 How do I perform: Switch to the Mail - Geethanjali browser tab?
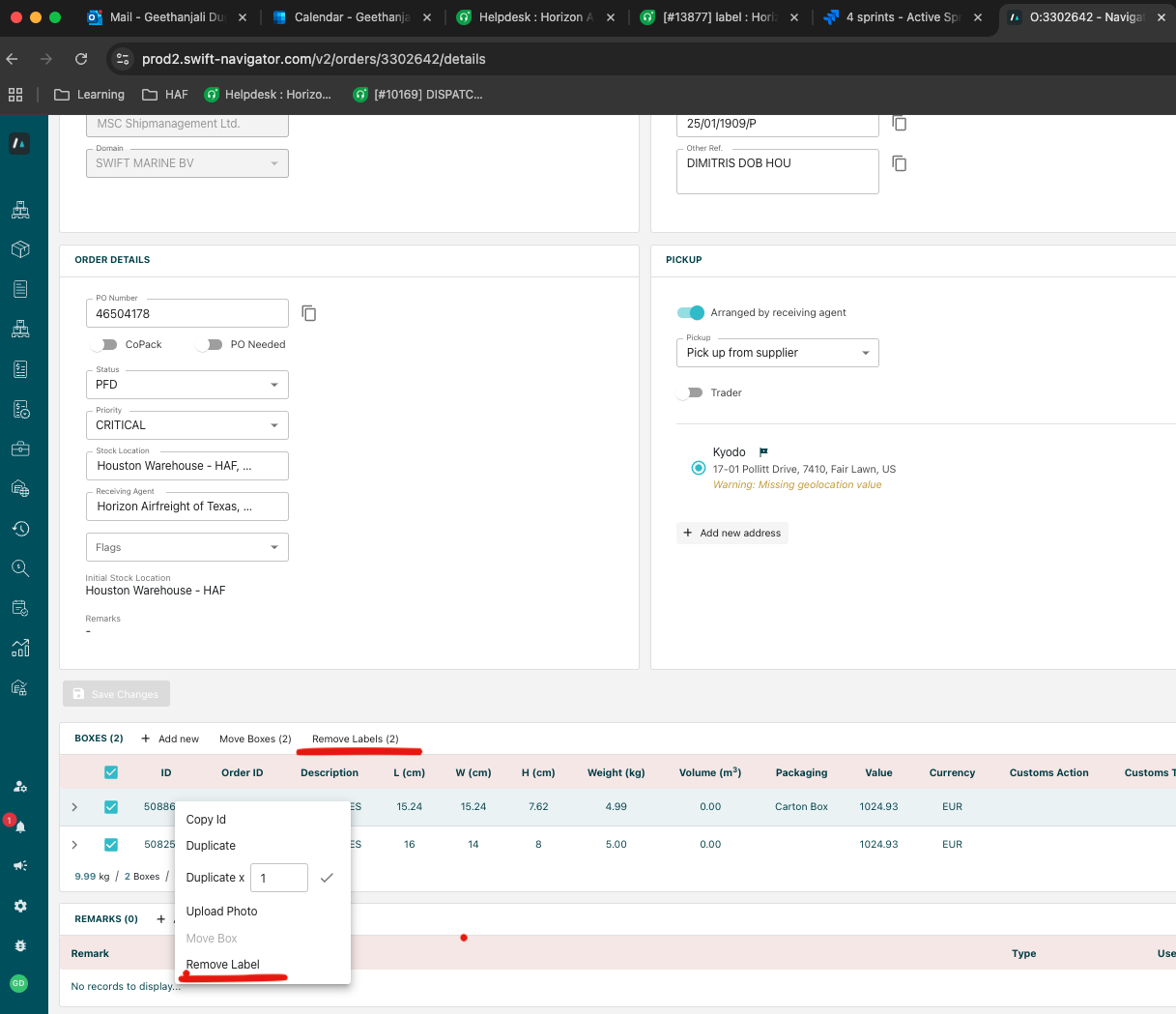pyautogui.click(x=164, y=17)
